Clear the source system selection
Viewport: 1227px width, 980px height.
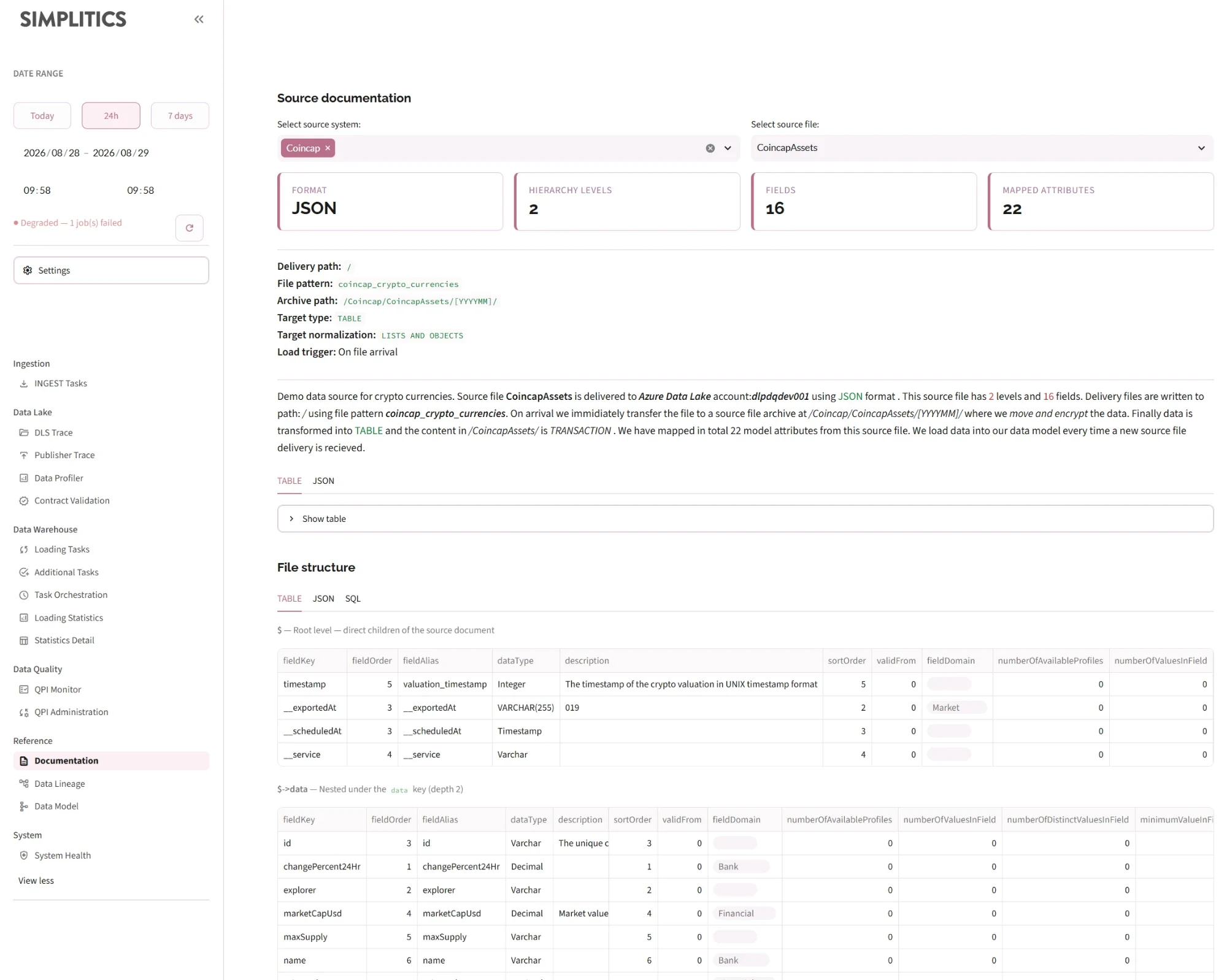point(710,148)
